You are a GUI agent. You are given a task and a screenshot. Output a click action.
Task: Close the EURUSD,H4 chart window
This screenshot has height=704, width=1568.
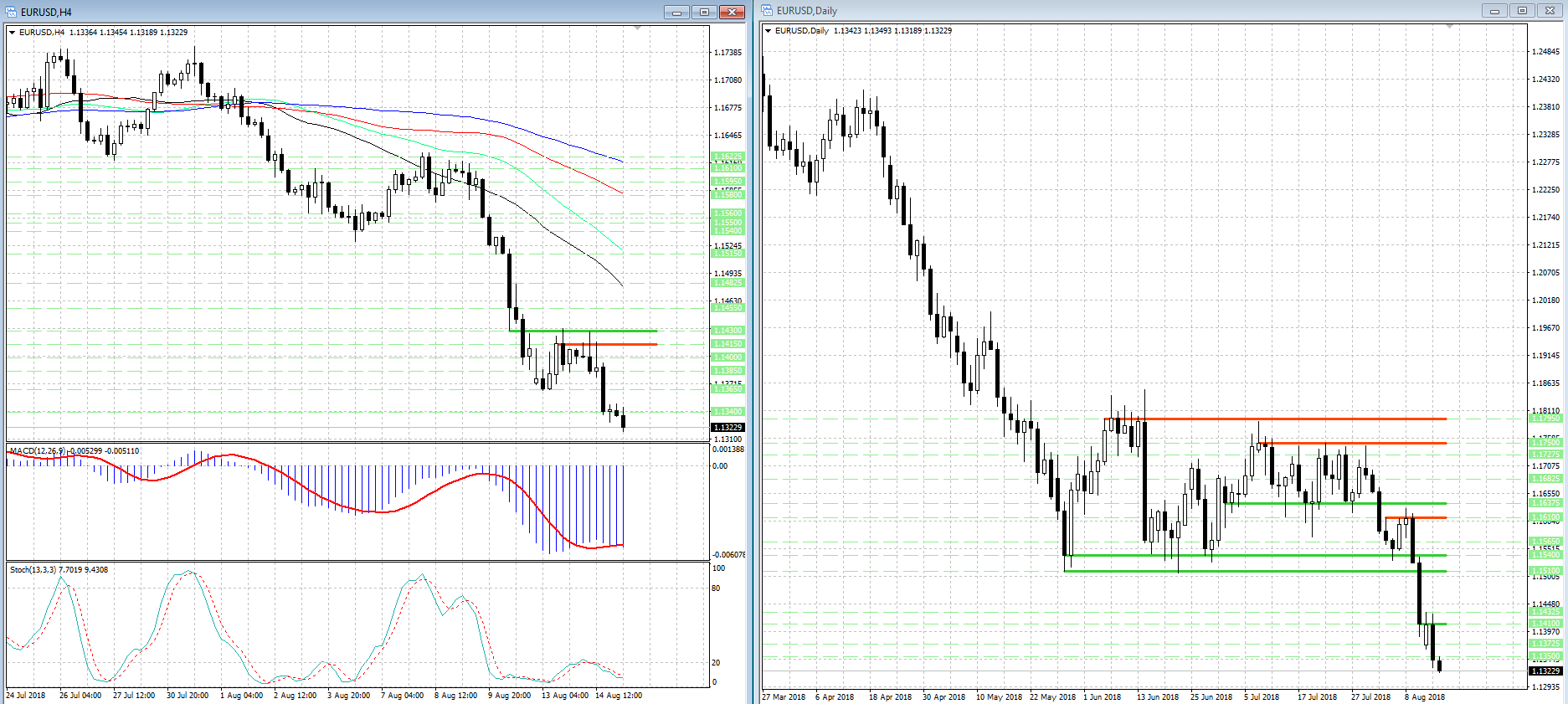tap(732, 12)
